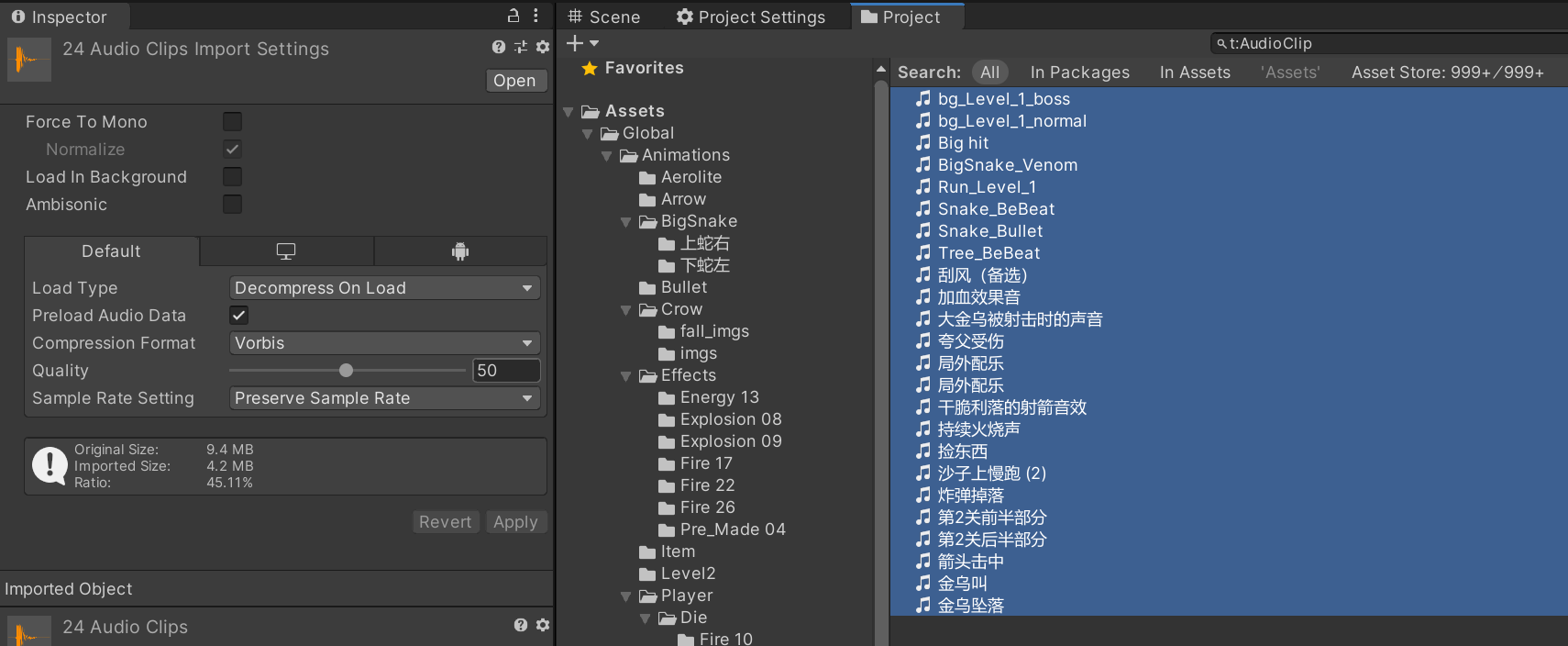Click the t:AudioClip search field
The height and width of the screenshot is (646, 1568).
pos(1389,43)
